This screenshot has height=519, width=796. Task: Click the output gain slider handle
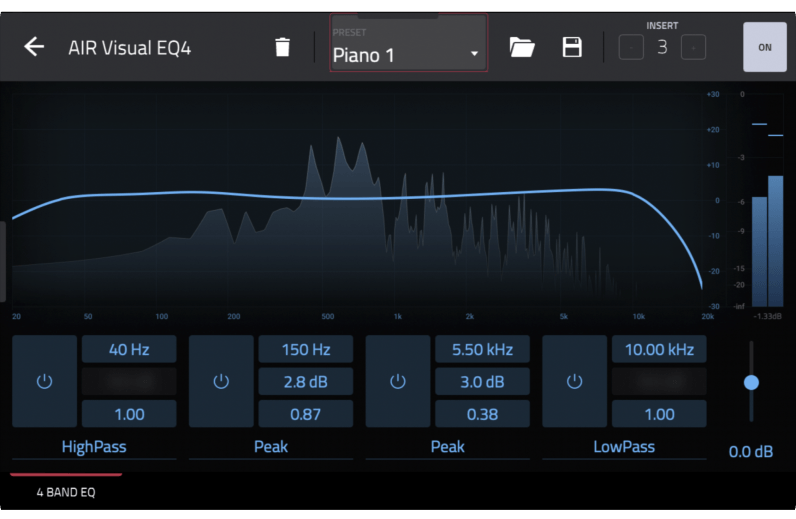[751, 382]
